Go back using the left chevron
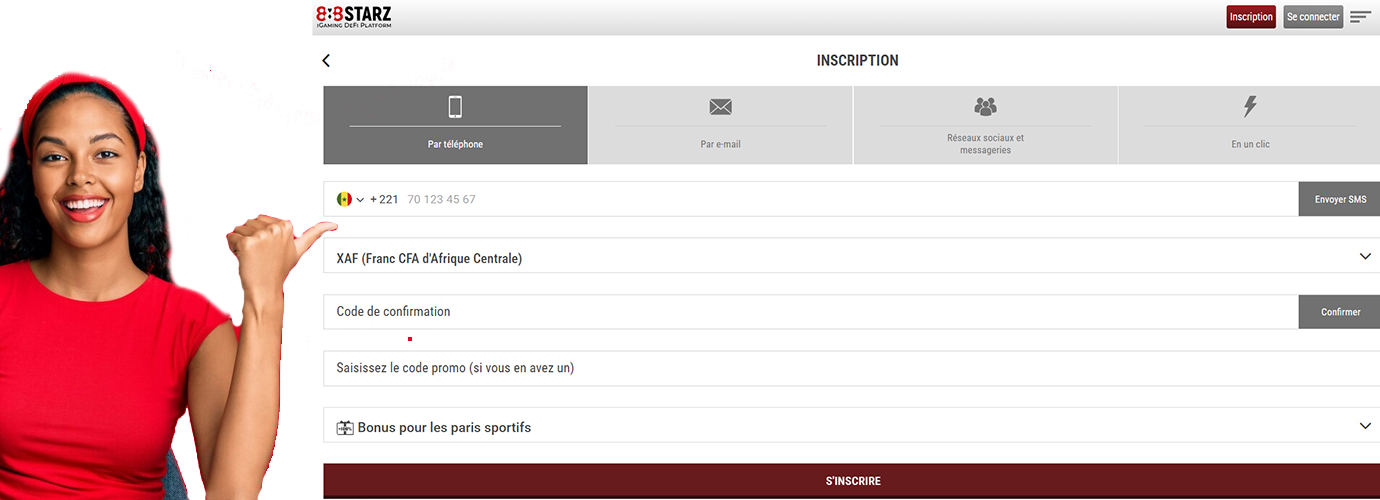 tap(326, 61)
